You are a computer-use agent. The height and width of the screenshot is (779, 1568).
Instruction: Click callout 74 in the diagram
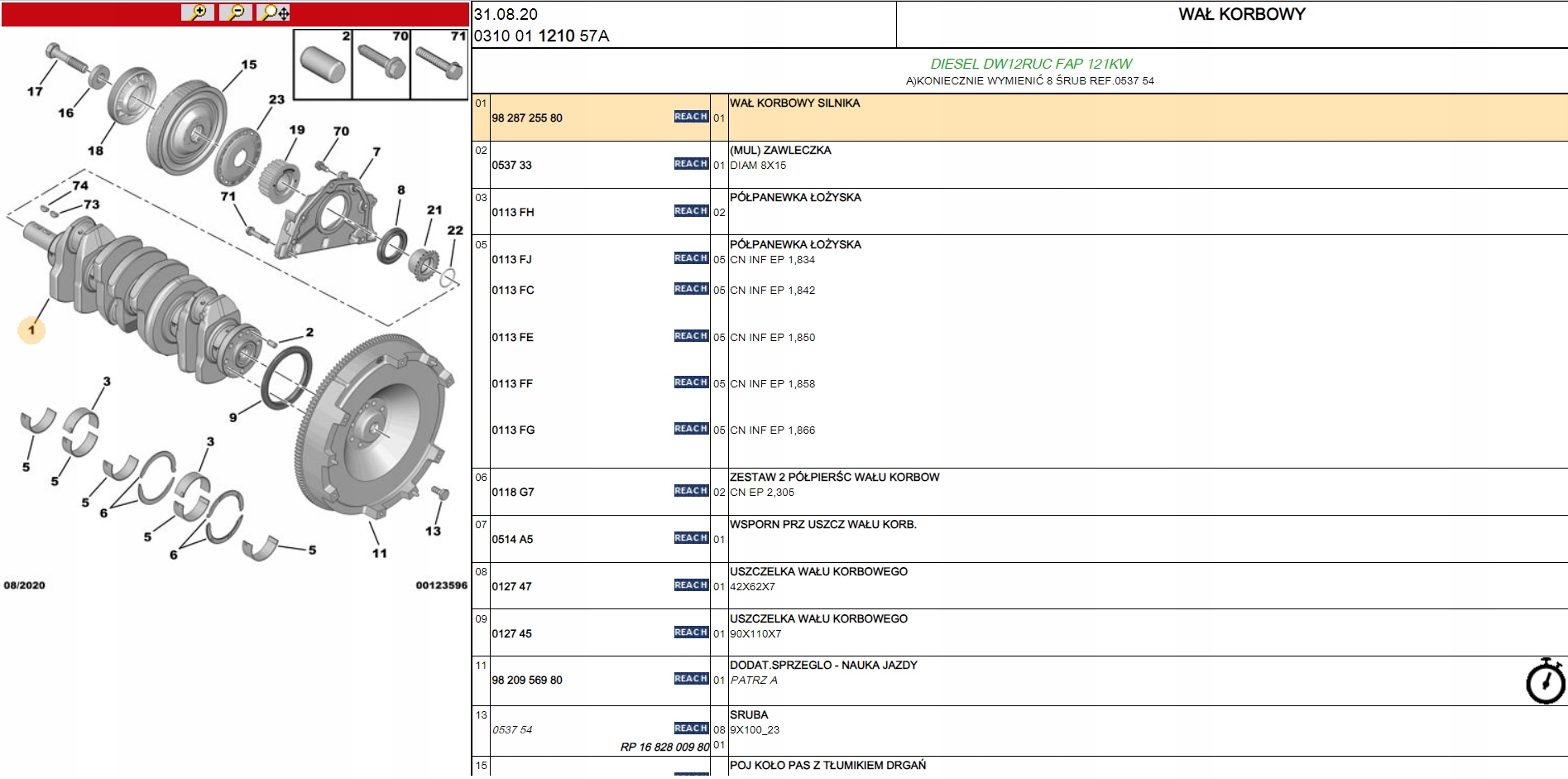click(80, 185)
